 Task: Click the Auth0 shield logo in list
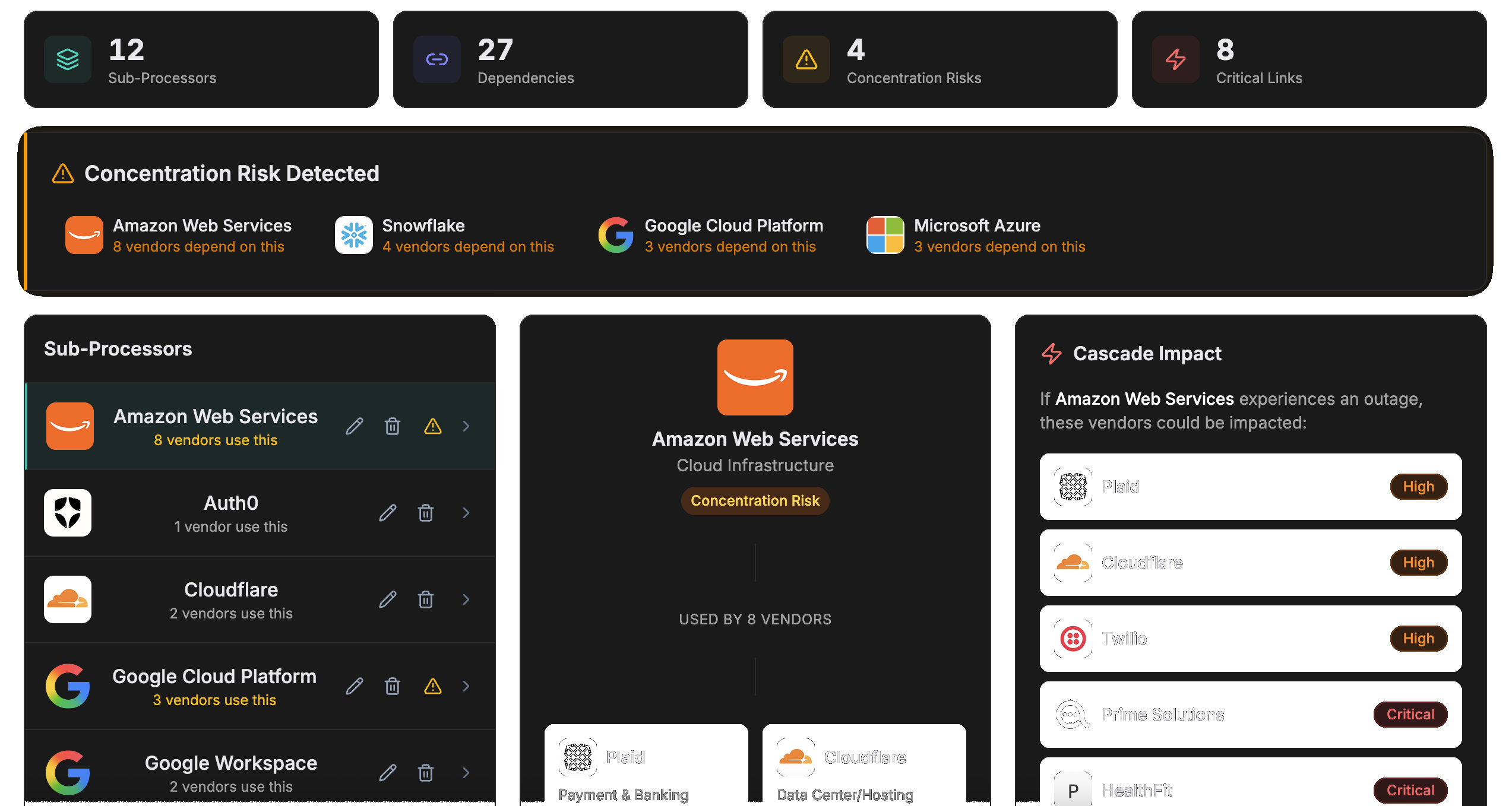pos(68,513)
